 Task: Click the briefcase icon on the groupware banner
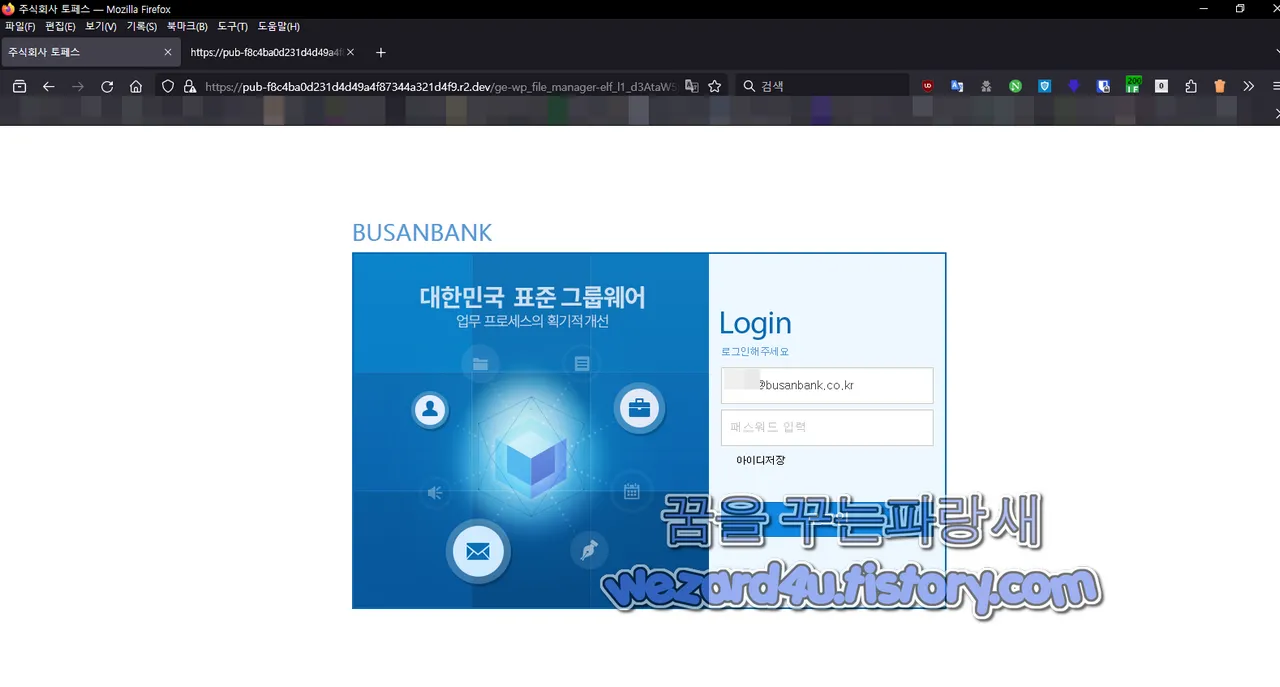(639, 407)
